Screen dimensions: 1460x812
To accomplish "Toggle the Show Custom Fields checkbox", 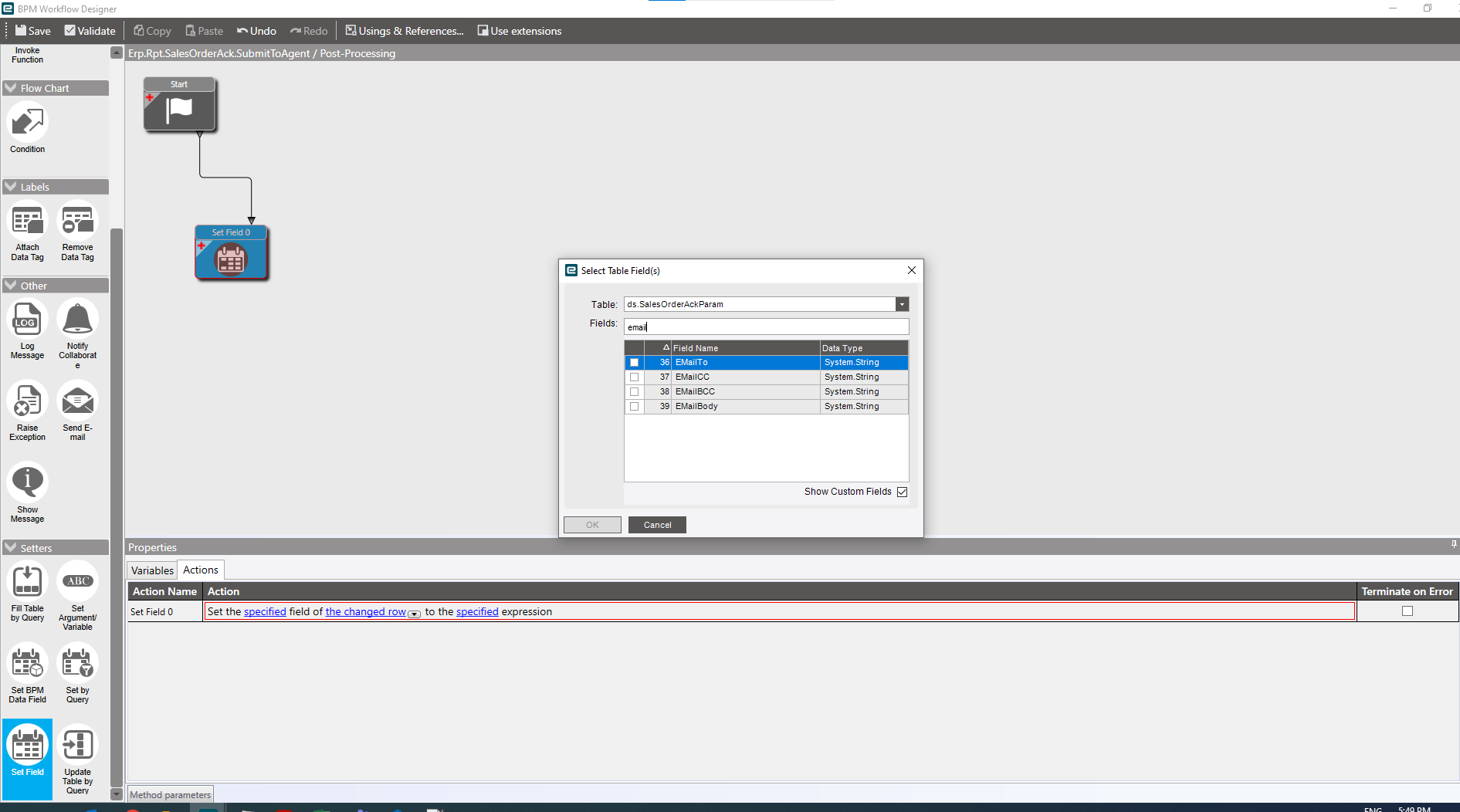I will [902, 492].
